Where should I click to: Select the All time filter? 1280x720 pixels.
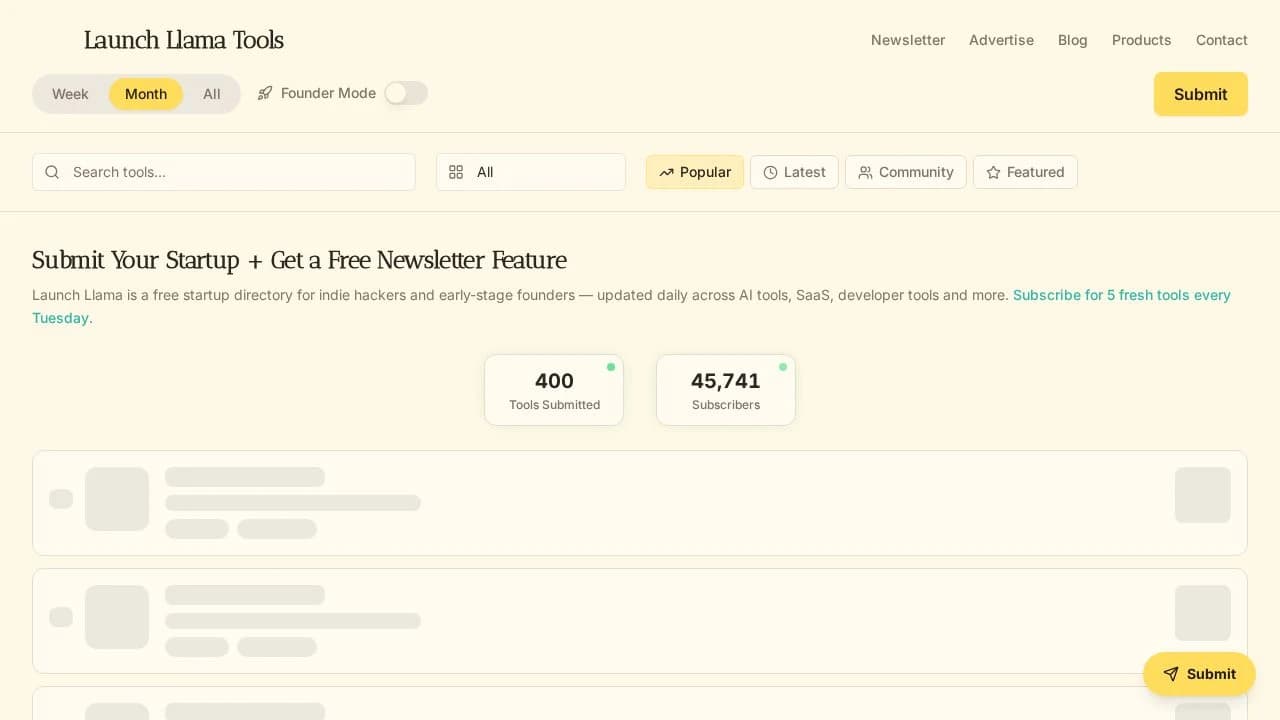[212, 94]
